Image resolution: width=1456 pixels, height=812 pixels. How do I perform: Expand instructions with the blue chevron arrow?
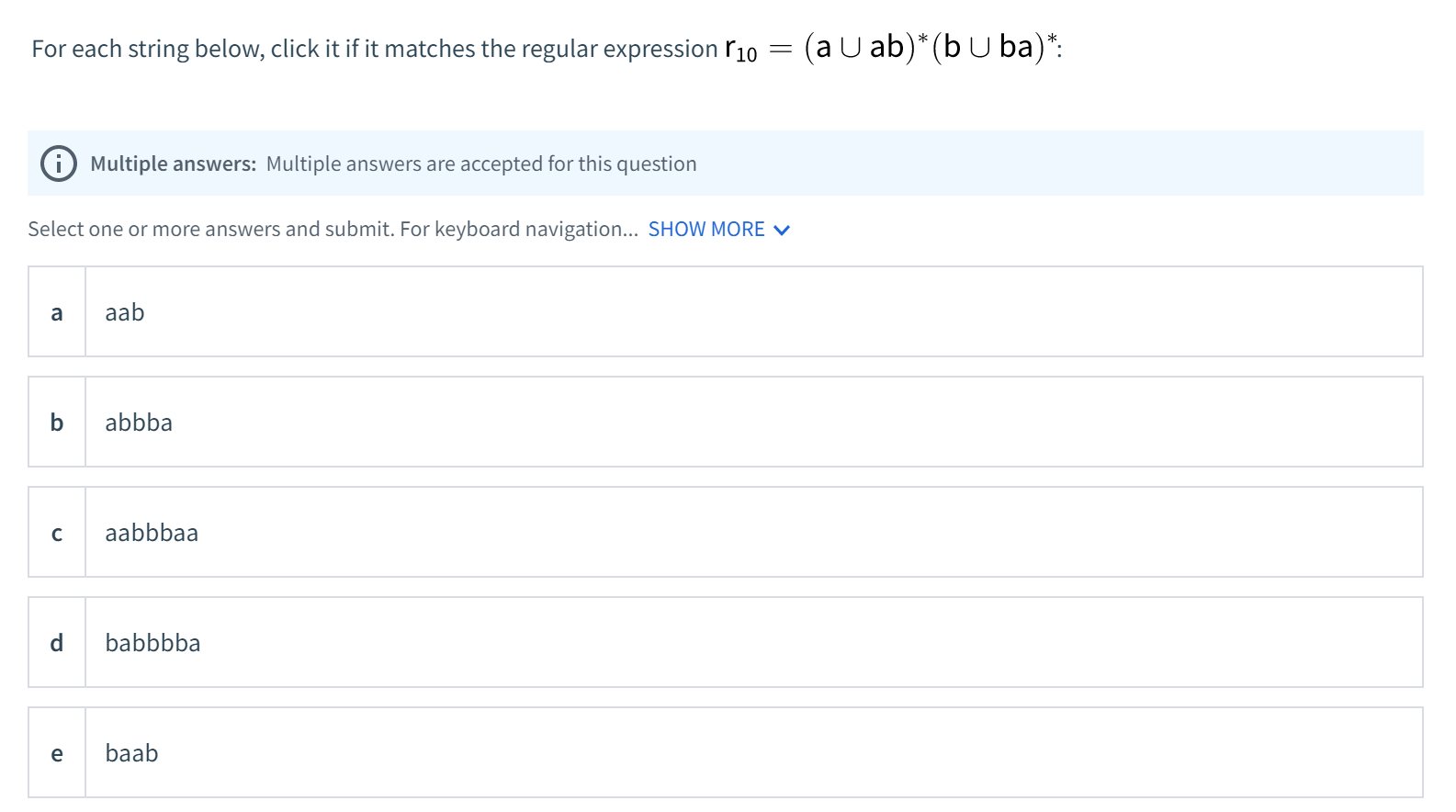click(x=782, y=230)
